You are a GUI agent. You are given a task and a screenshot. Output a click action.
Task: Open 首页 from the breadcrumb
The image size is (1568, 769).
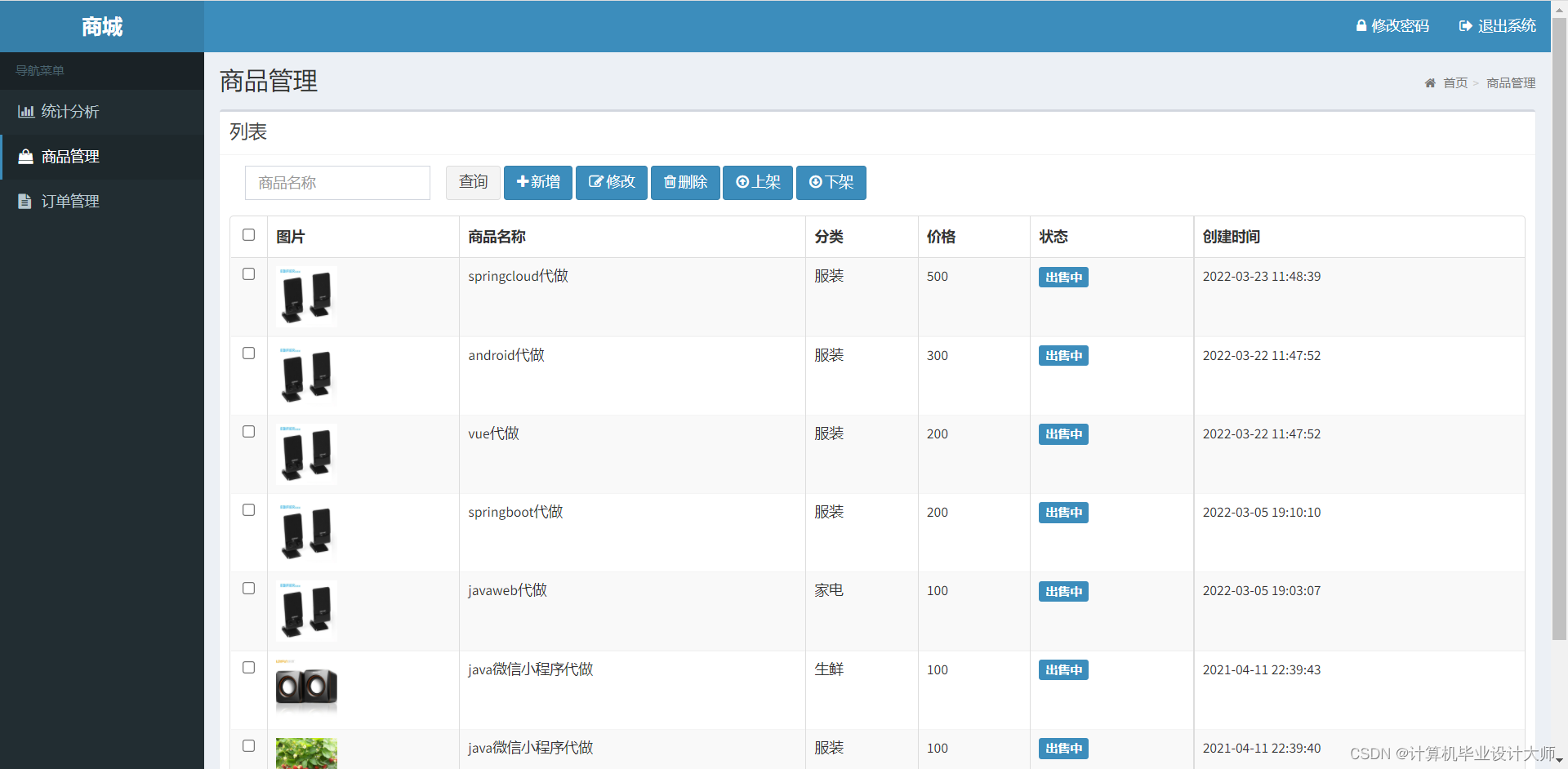[x=1454, y=82]
